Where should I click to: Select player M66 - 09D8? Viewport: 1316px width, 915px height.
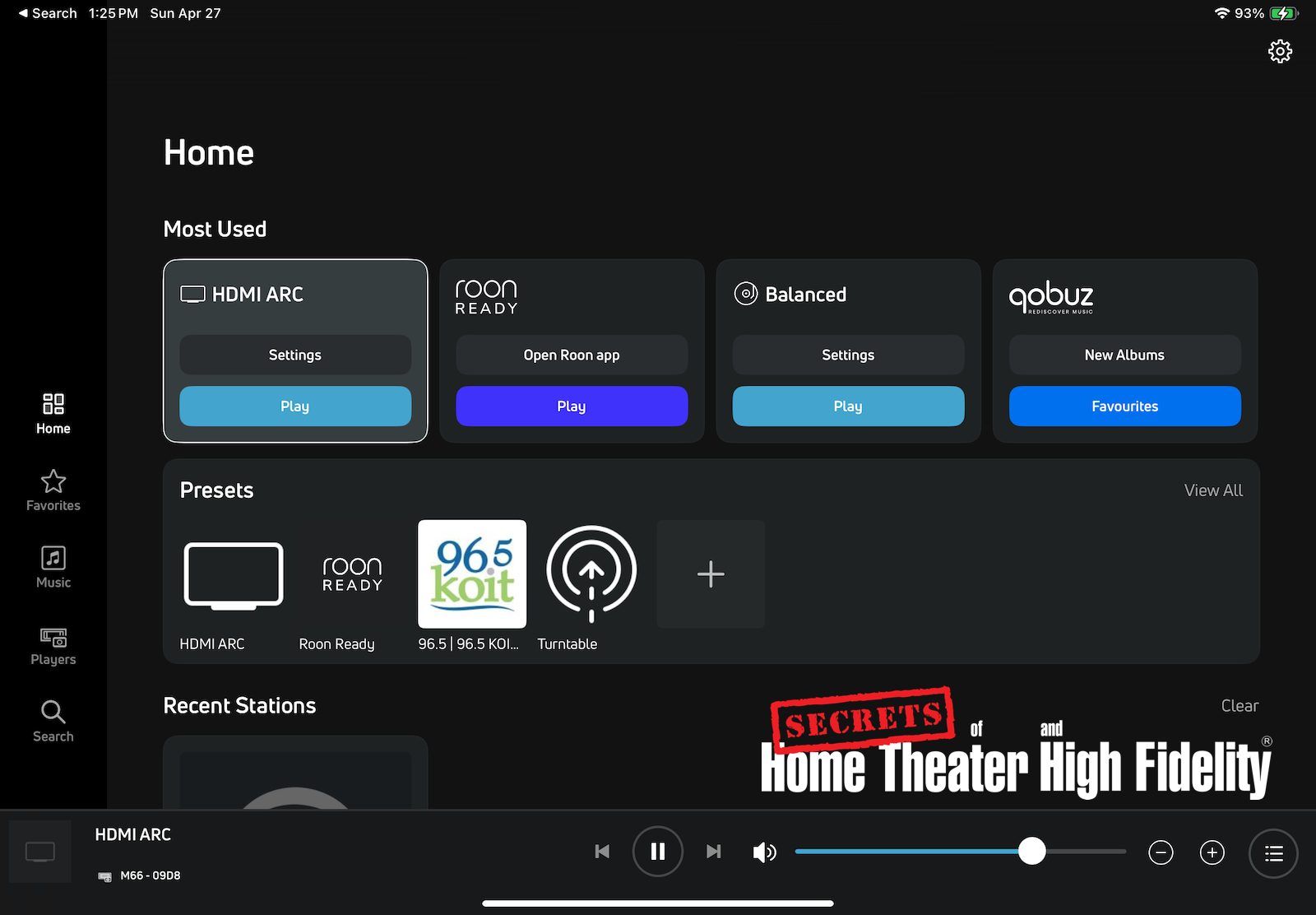coord(139,876)
